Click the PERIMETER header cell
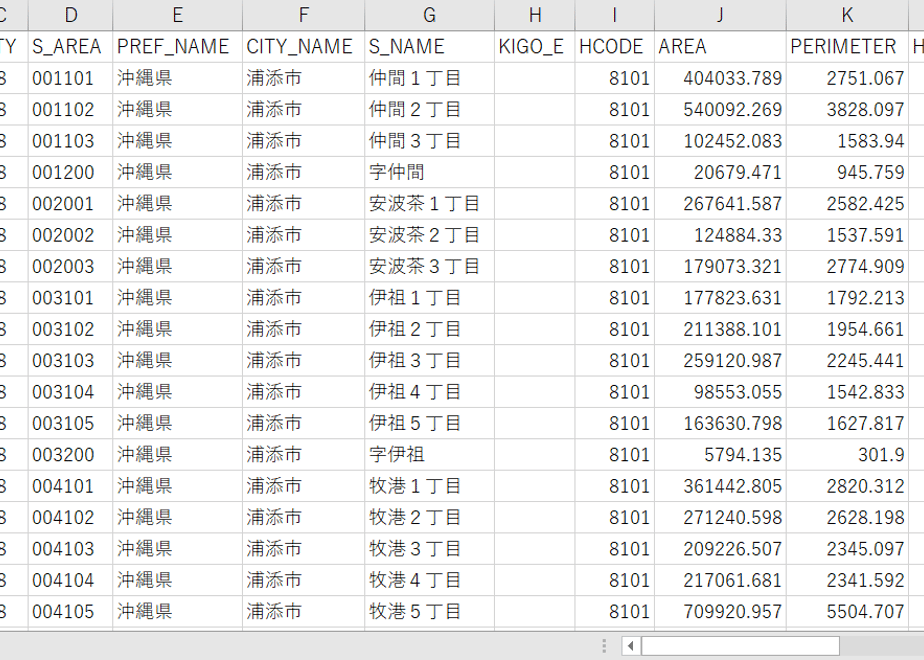924x660 pixels. [x=847, y=47]
